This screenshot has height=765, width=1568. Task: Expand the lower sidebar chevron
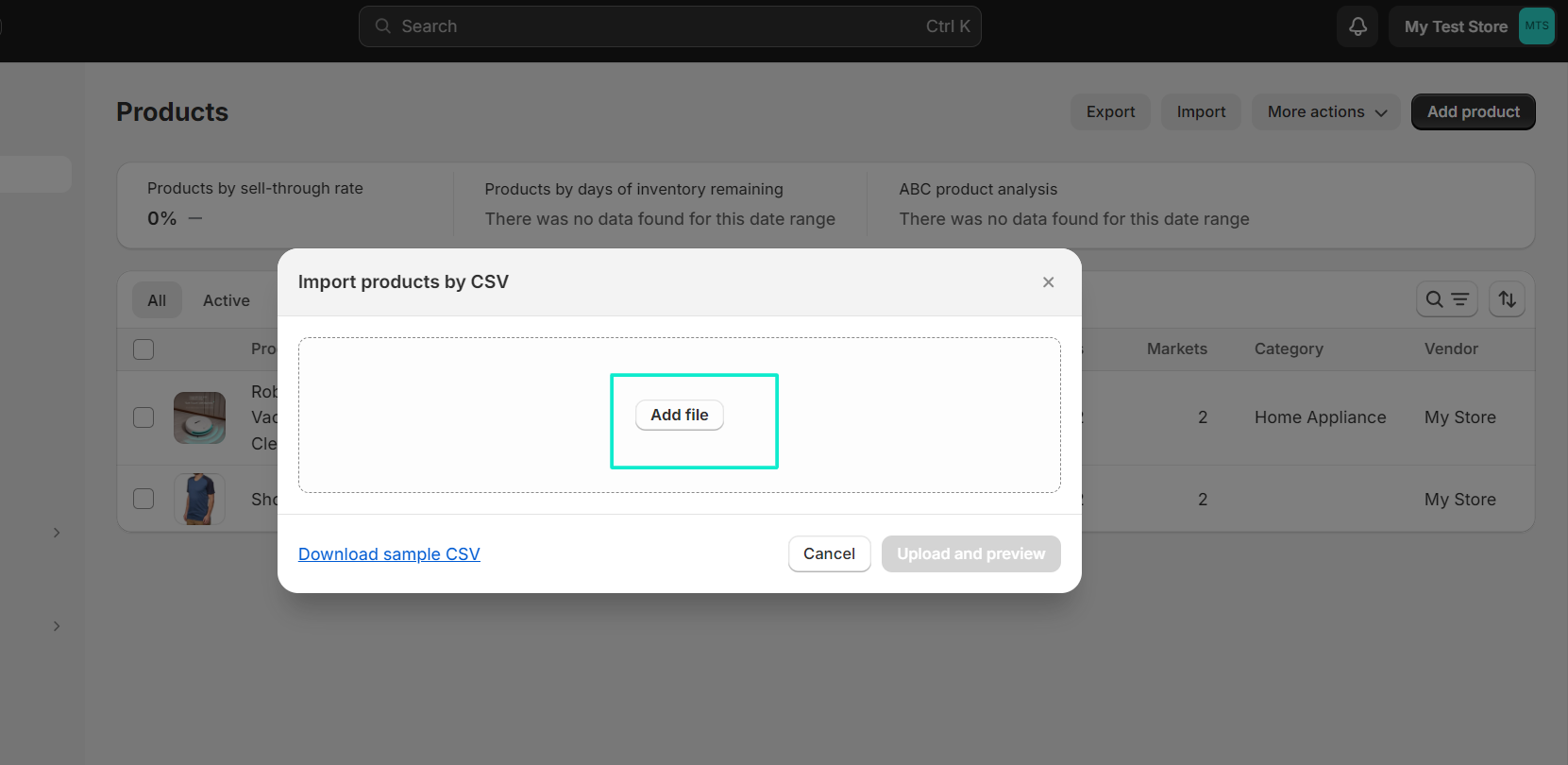[57, 626]
